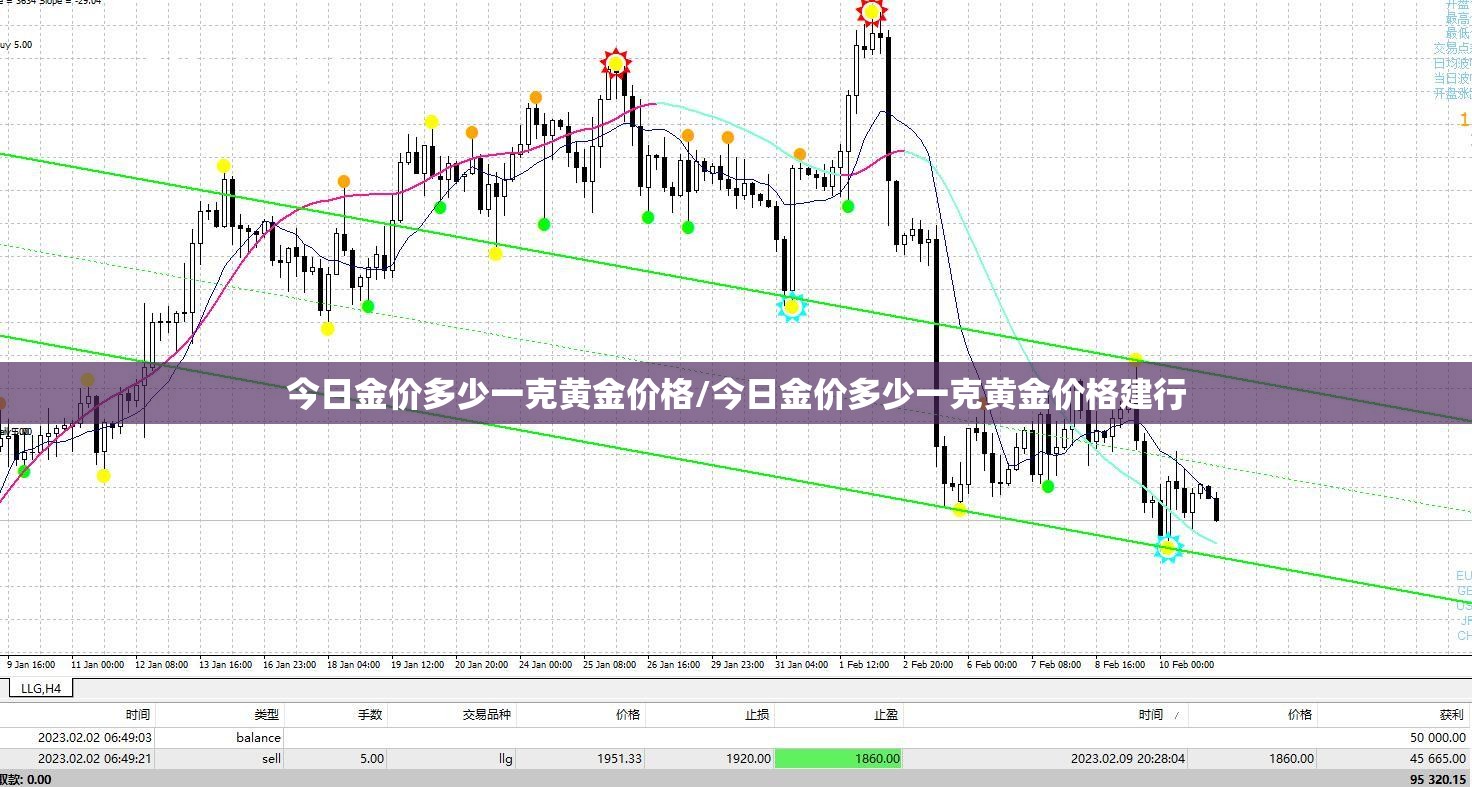
Task: Click the 1920.00 stop loss cell
Action: (x=748, y=758)
